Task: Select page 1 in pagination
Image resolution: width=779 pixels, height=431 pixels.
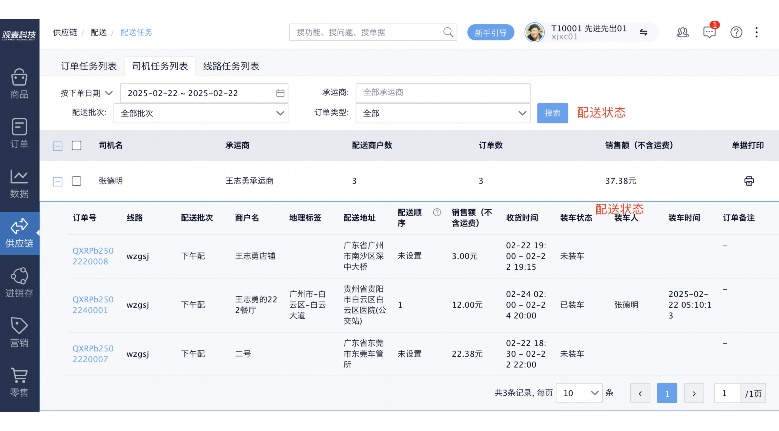Action: [667, 393]
